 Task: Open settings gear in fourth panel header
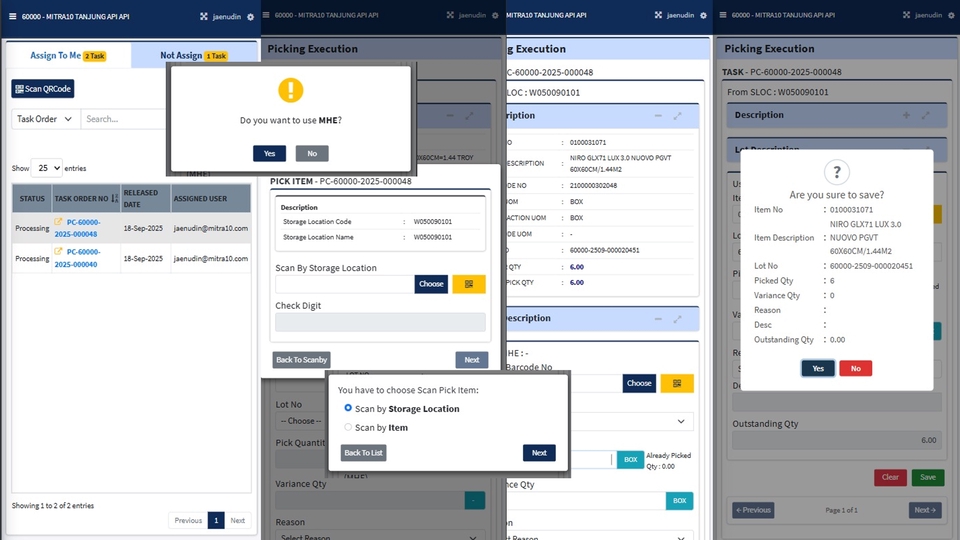pos(951,15)
